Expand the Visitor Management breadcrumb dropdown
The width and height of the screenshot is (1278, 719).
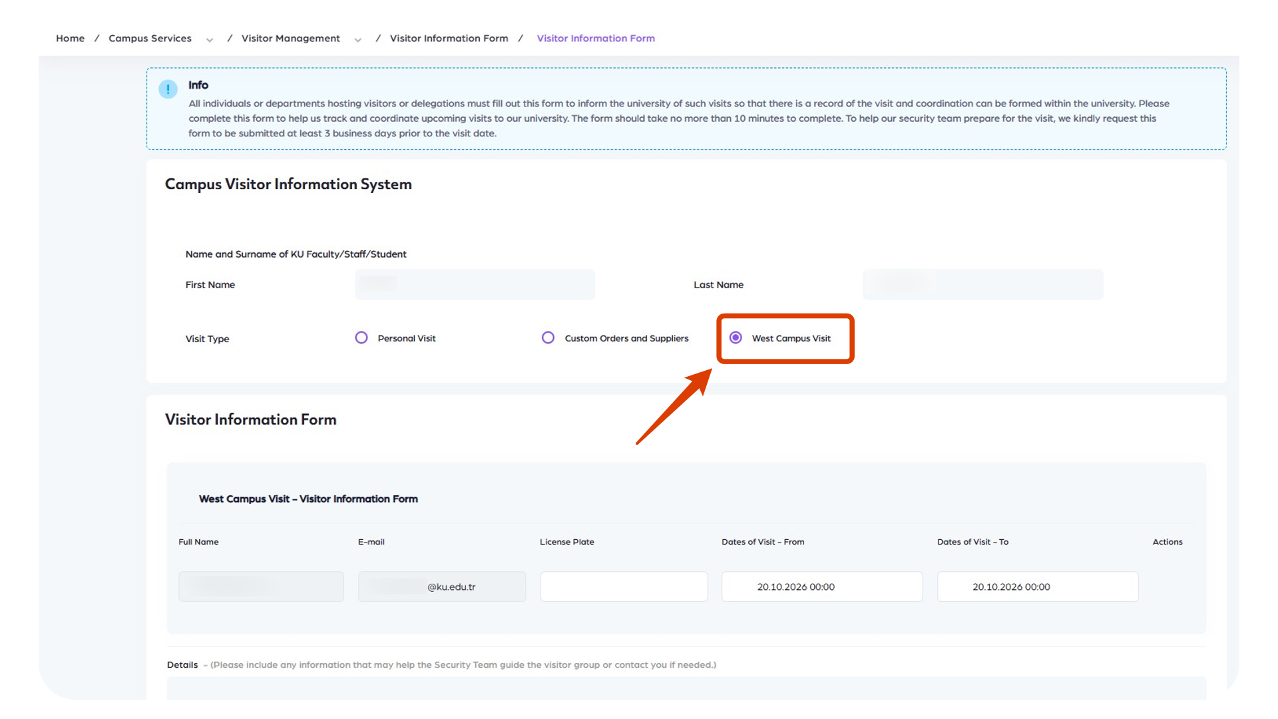[x=358, y=40]
